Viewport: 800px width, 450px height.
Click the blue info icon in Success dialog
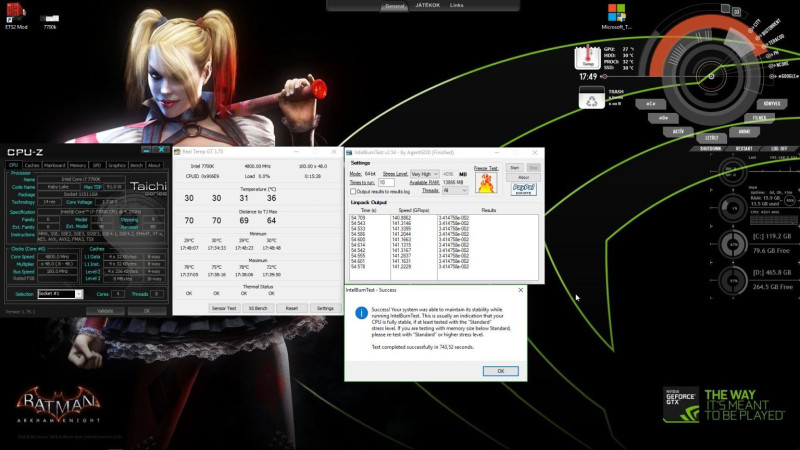tap(361, 313)
